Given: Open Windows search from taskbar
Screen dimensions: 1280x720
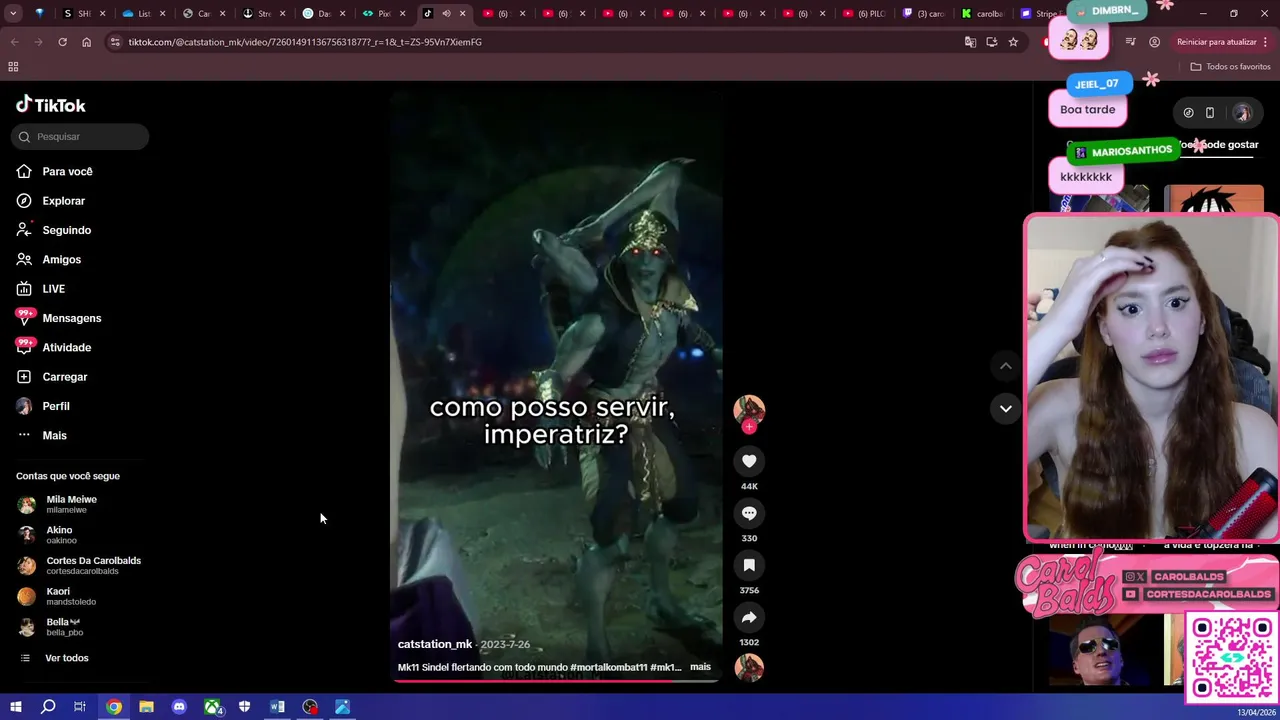Looking at the screenshot, I should pyautogui.click(x=48, y=707).
